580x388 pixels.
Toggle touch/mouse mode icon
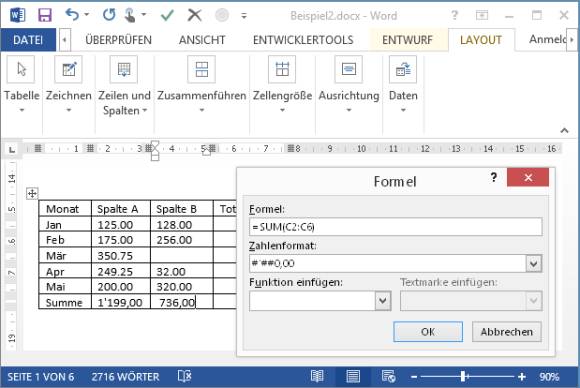(130, 15)
